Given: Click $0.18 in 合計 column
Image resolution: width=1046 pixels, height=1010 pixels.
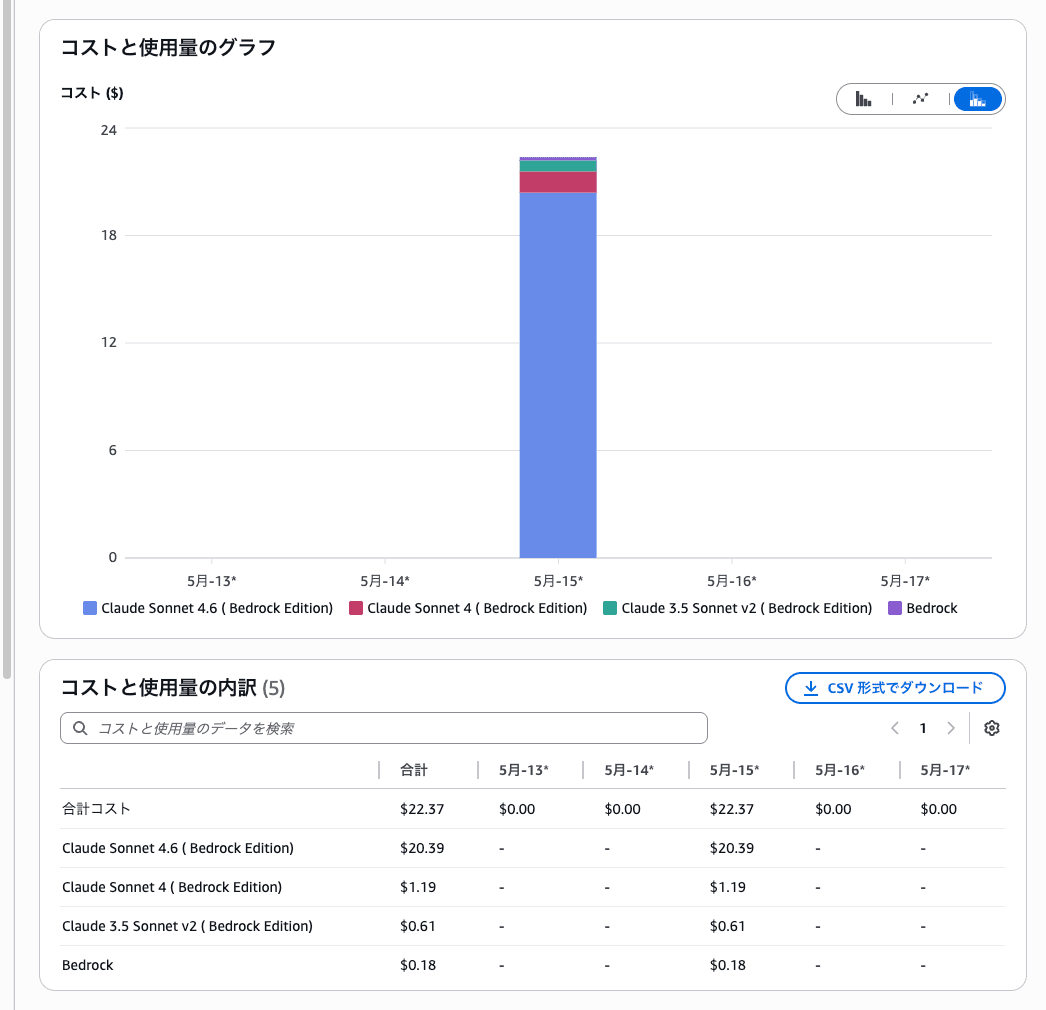Looking at the screenshot, I should tap(418, 965).
